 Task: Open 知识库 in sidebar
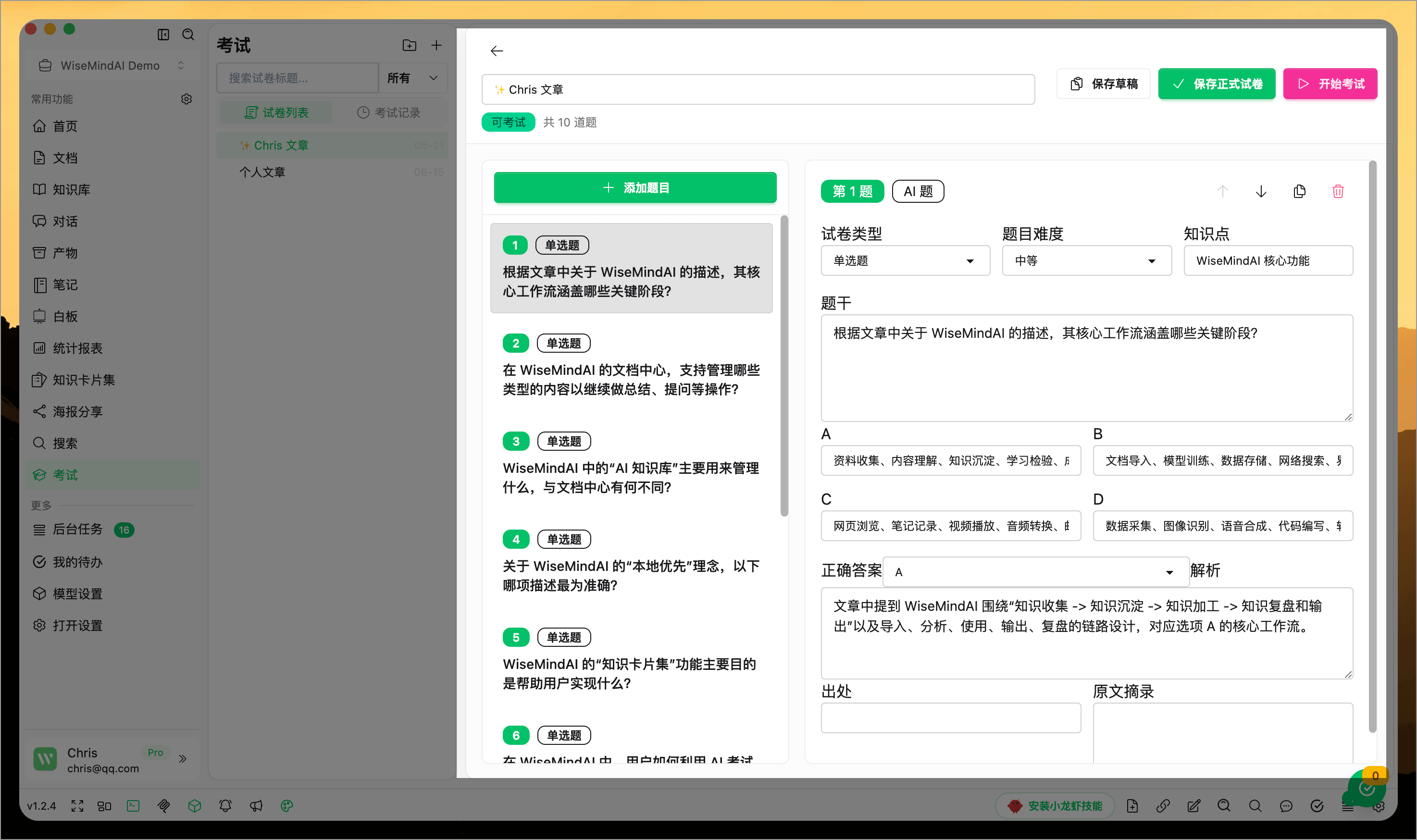[x=112, y=190]
